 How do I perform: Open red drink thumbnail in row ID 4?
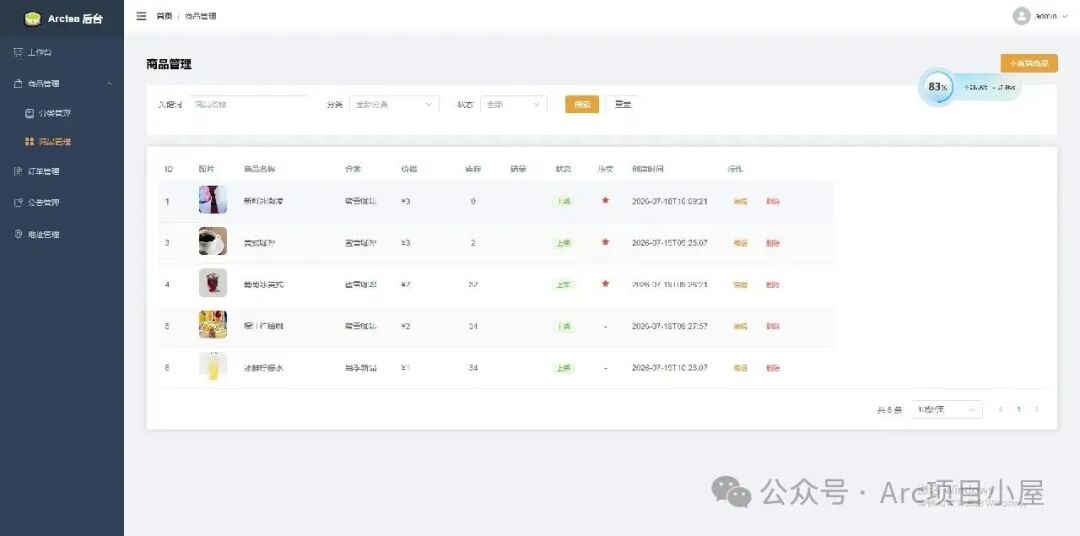213,283
